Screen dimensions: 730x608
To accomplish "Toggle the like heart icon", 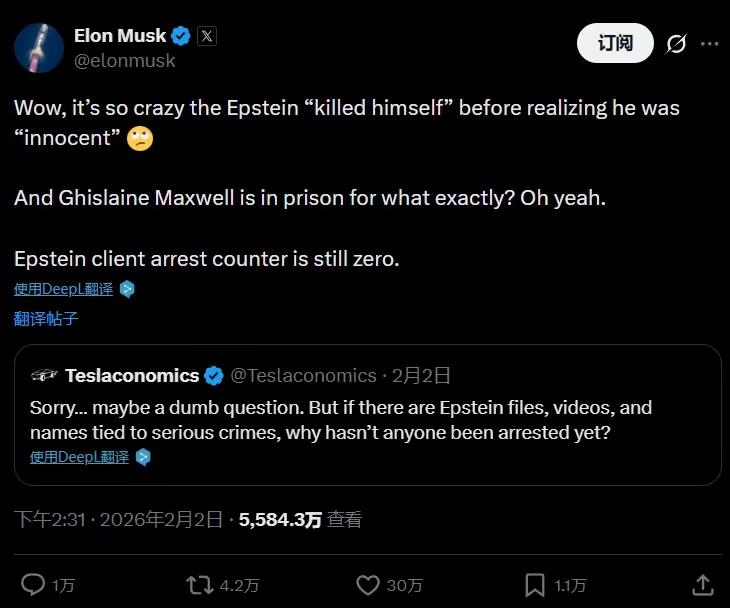I will click(368, 584).
